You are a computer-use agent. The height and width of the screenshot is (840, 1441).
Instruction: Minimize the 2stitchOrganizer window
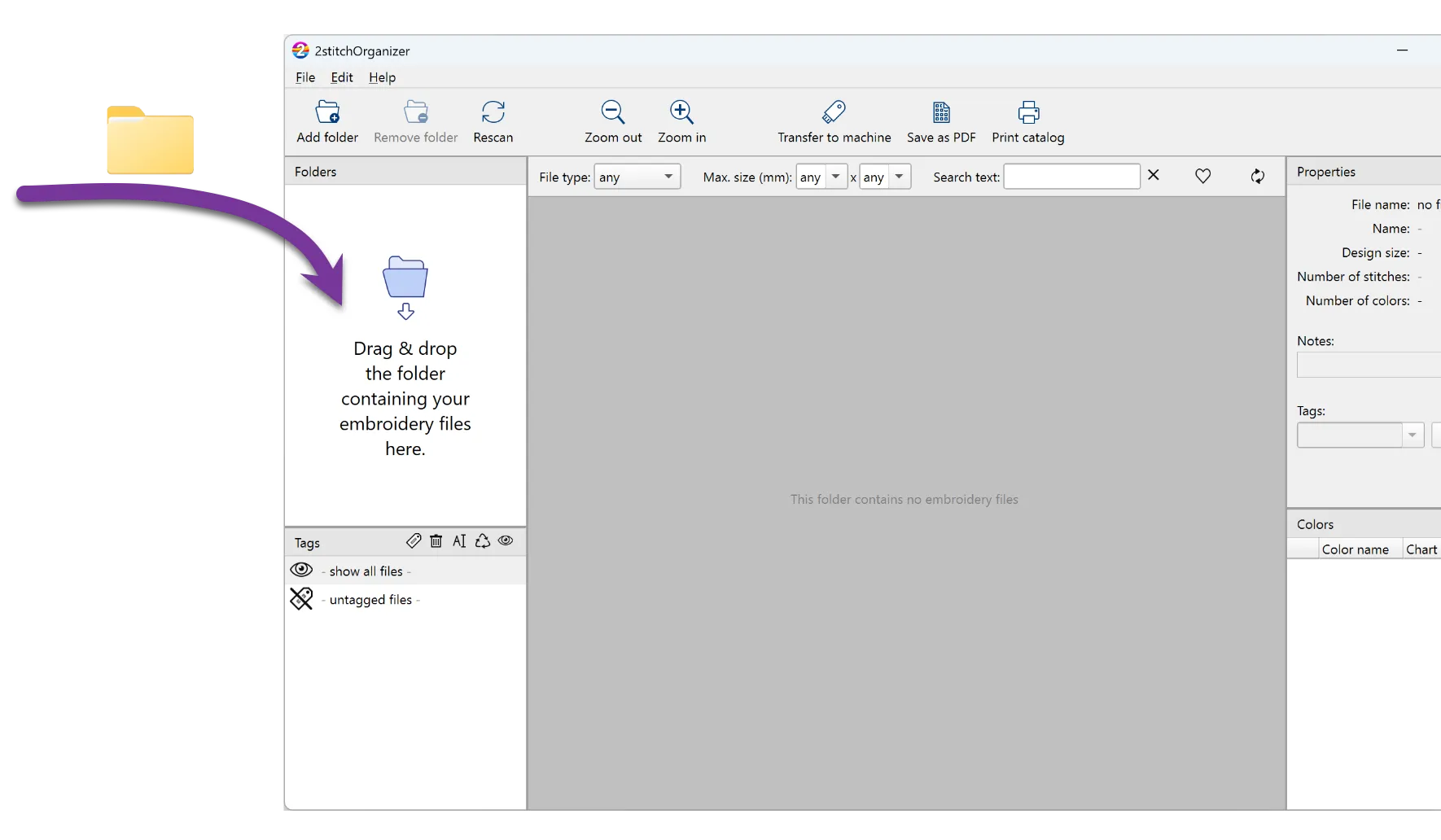point(1402,50)
